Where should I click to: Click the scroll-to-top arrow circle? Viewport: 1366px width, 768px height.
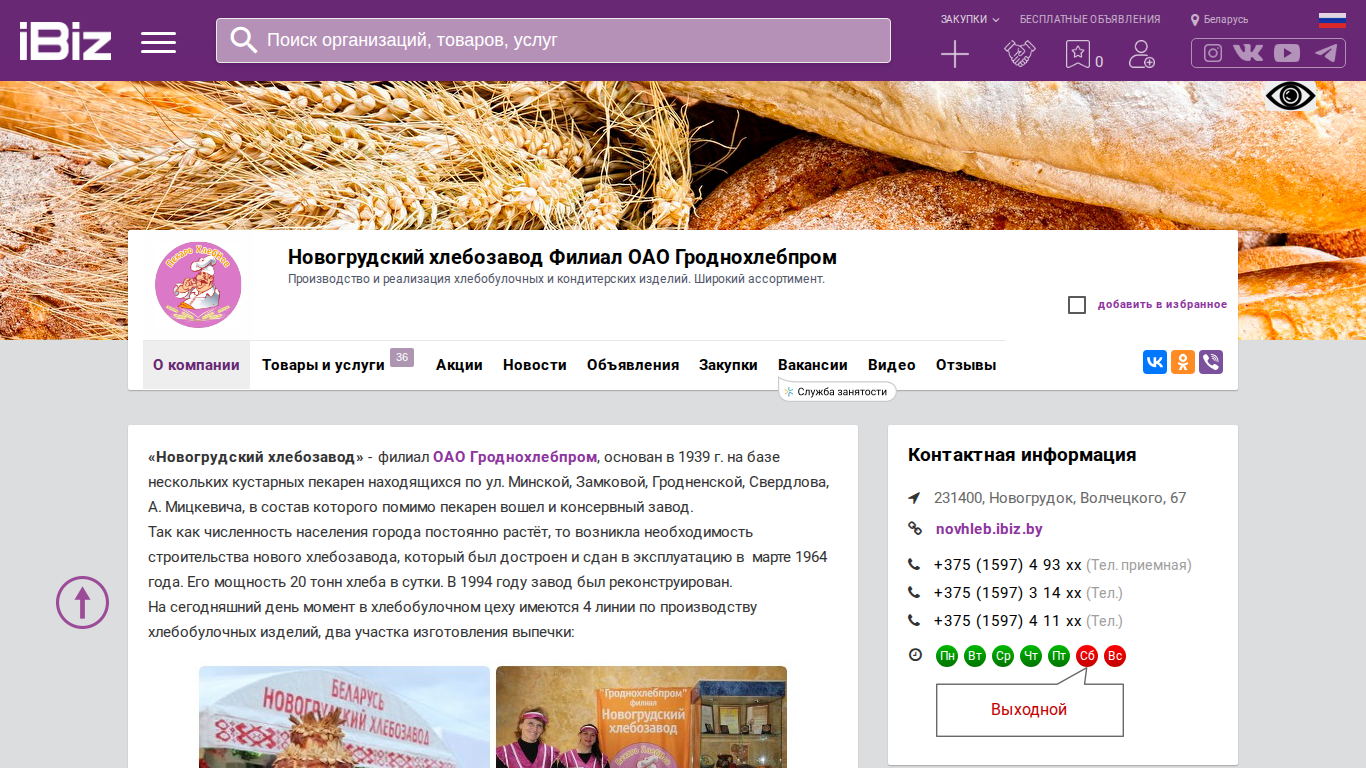82,602
